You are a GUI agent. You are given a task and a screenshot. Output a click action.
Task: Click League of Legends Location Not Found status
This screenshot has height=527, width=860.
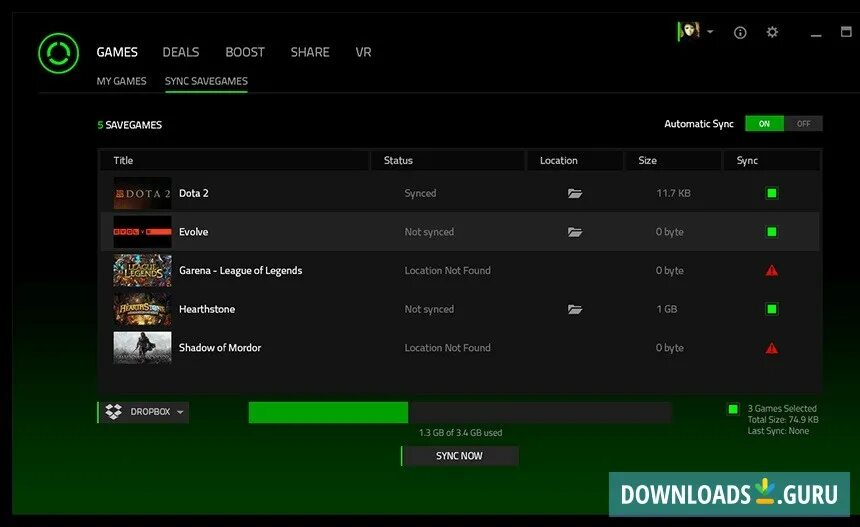click(448, 270)
